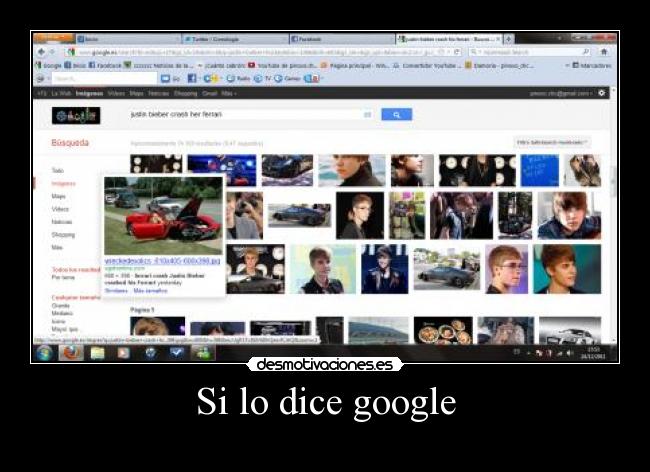Open the YouTube bookmark in the bookmarks bar
650x472 pixels.
283,65
